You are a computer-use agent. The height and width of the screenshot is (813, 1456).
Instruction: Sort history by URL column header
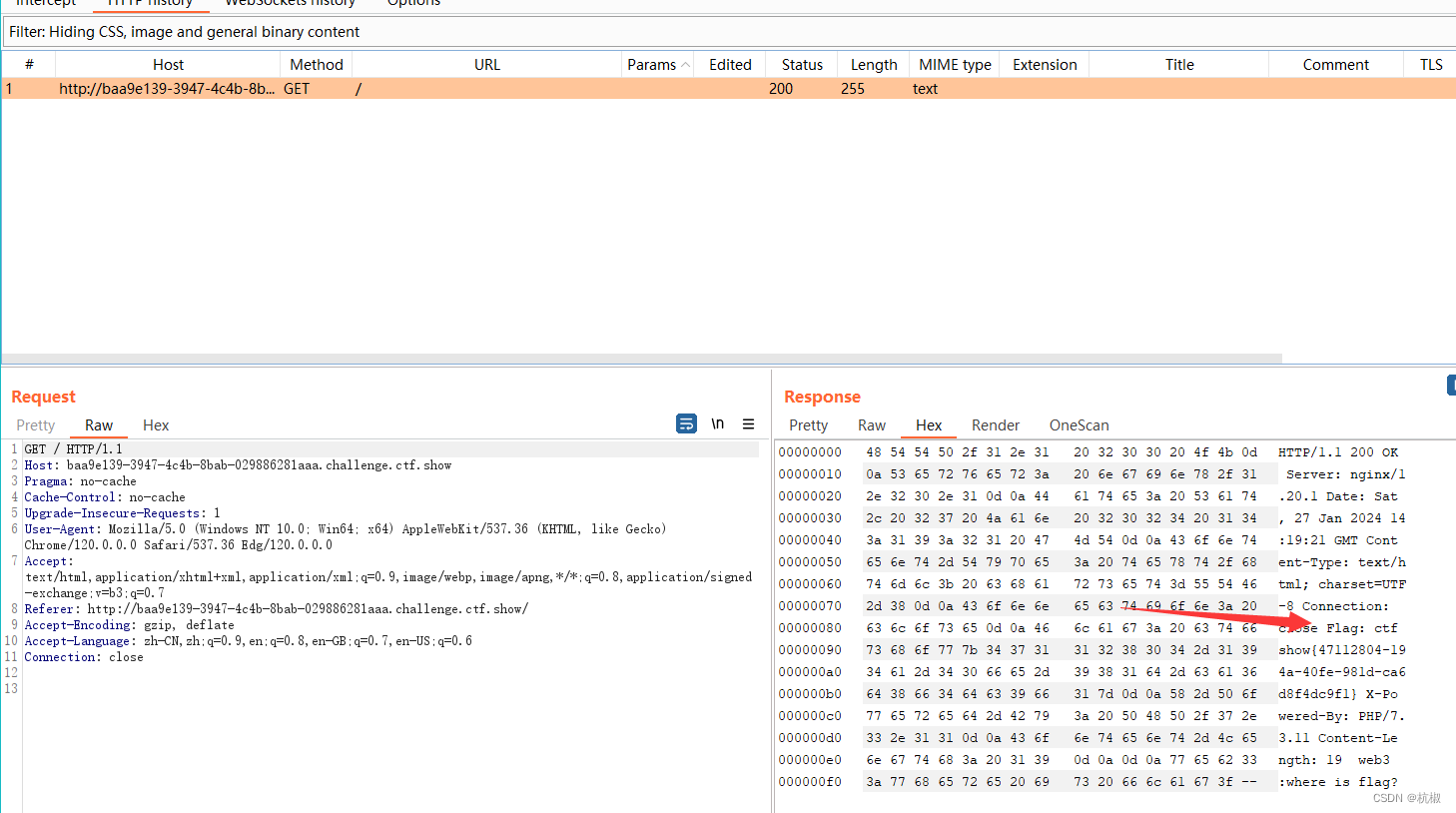point(487,65)
